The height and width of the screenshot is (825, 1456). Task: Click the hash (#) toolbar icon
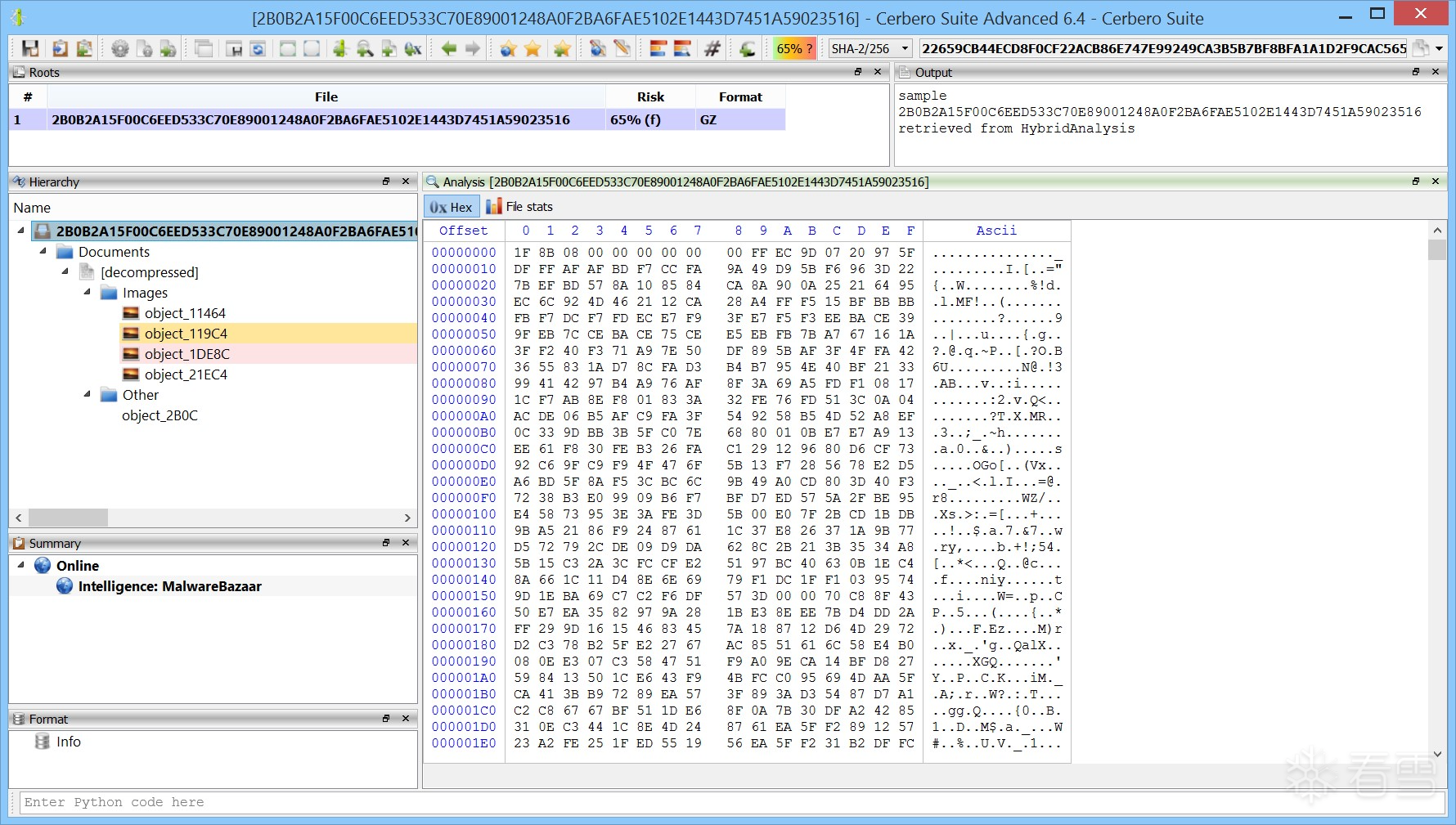[712, 49]
